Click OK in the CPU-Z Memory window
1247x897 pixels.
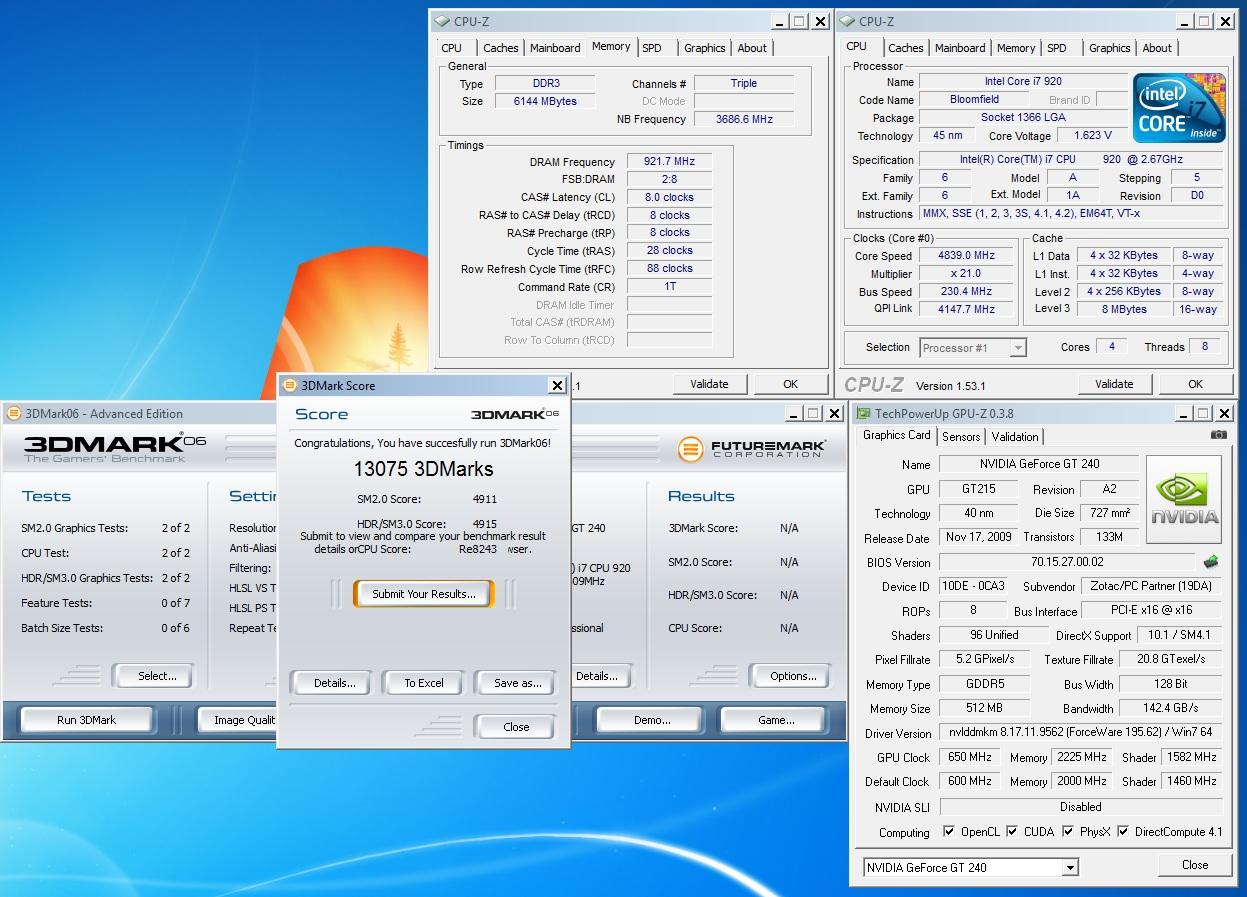790,384
